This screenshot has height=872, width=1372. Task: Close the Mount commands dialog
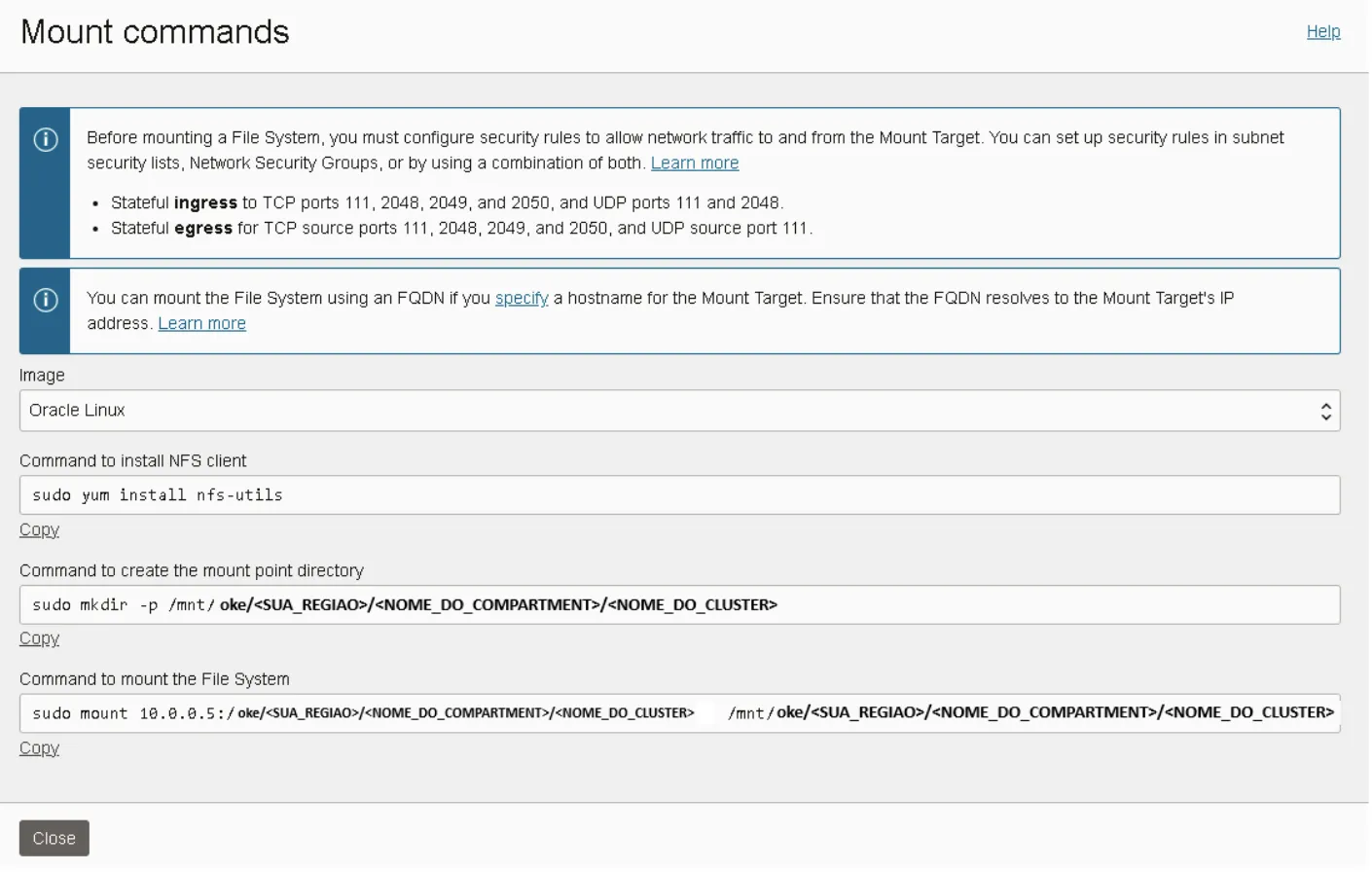click(x=54, y=838)
